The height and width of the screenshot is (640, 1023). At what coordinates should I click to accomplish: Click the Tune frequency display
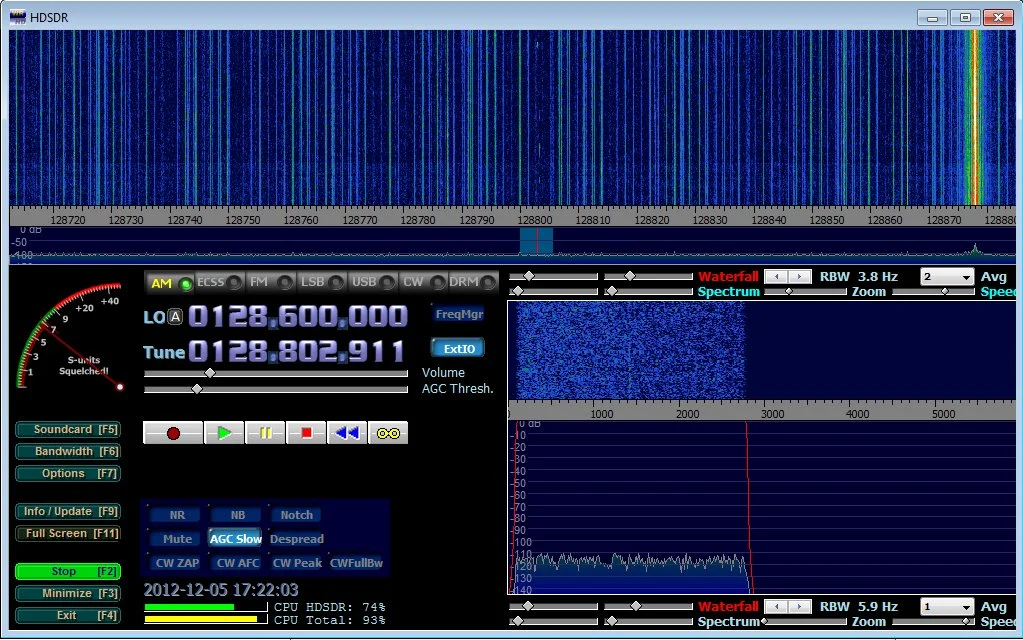tap(297, 351)
